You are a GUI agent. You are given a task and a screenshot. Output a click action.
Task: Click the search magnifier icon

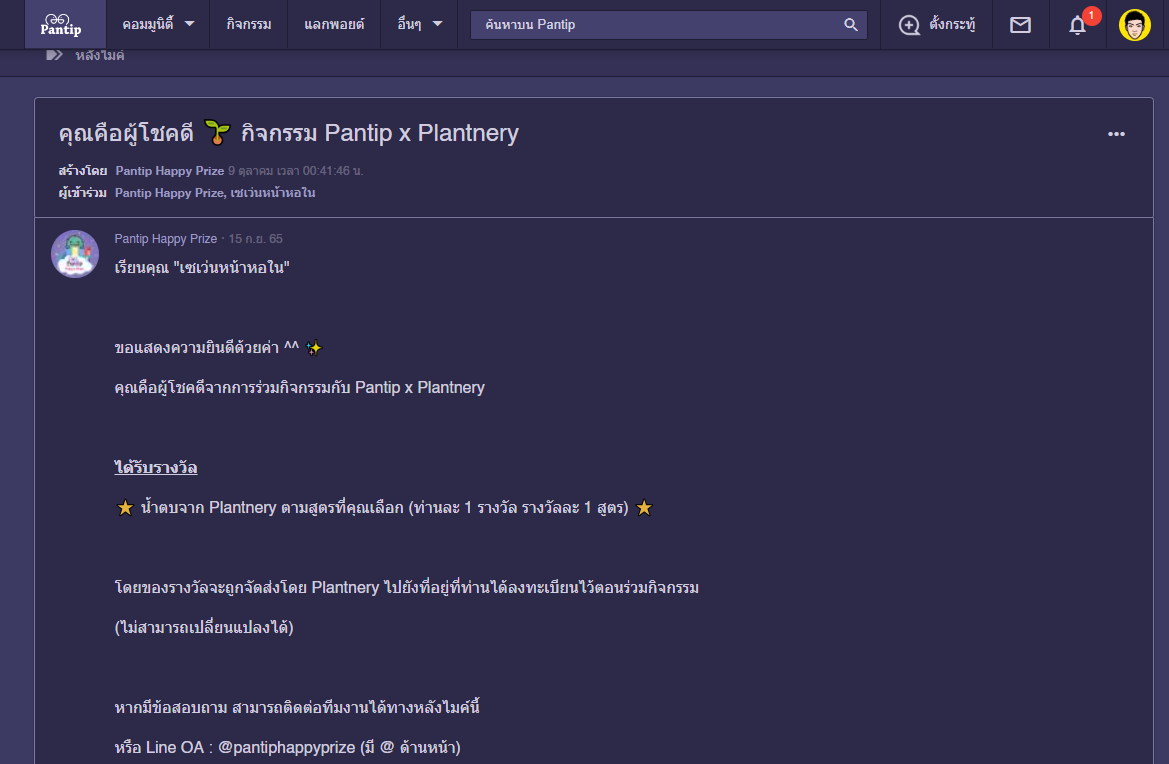[851, 25]
